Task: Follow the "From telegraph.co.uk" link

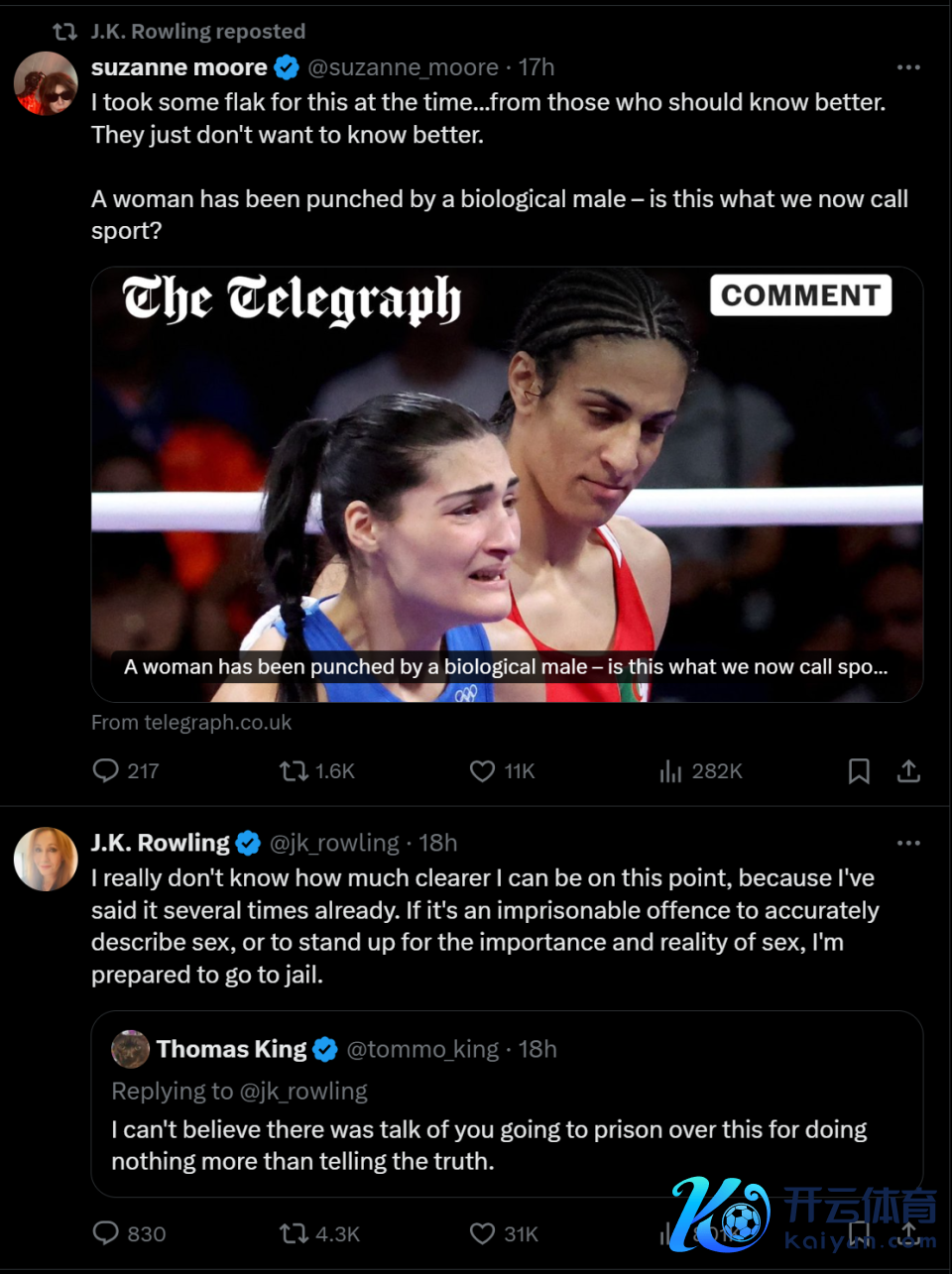Action: click(x=191, y=723)
